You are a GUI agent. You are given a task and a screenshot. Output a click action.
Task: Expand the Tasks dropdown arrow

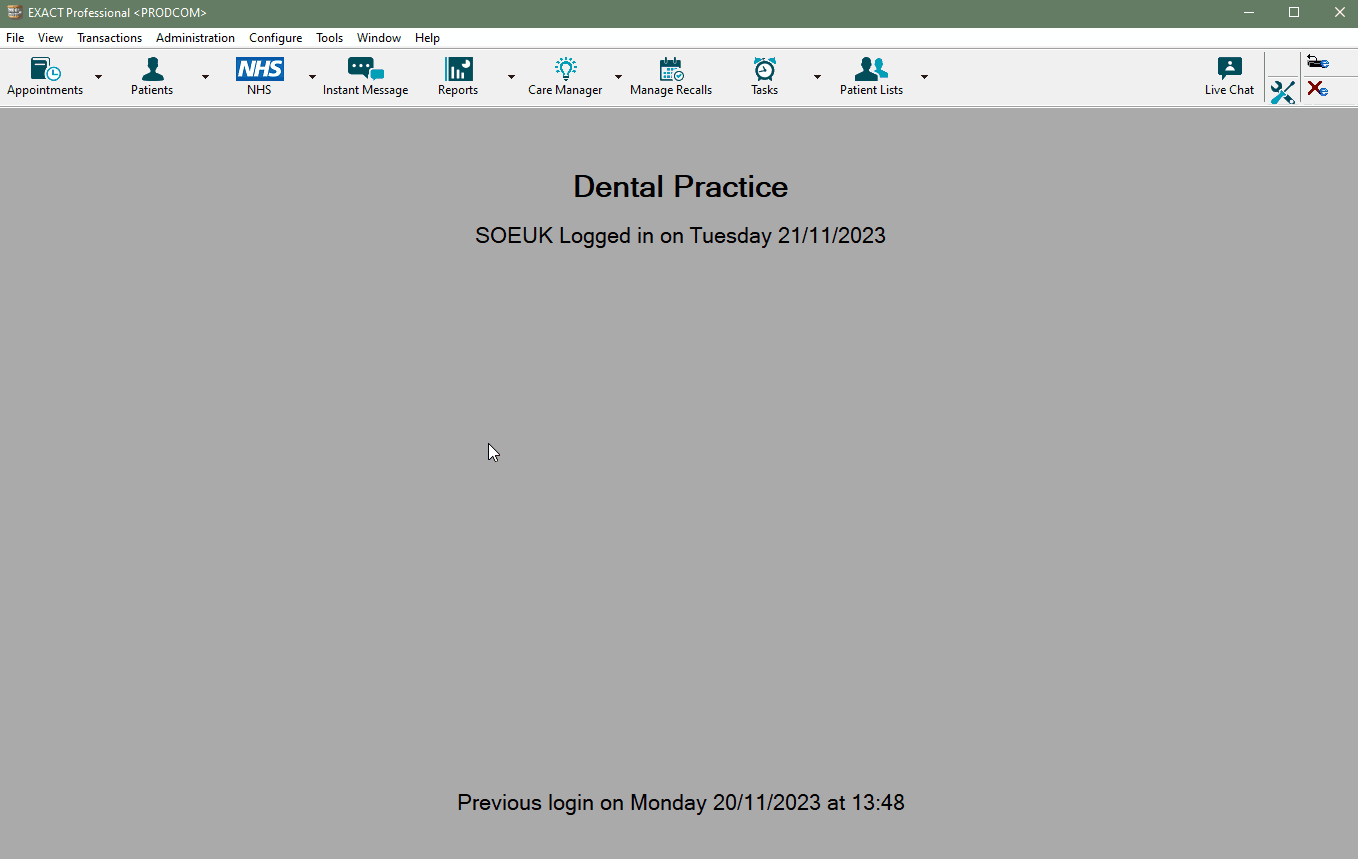click(x=817, y=77)
